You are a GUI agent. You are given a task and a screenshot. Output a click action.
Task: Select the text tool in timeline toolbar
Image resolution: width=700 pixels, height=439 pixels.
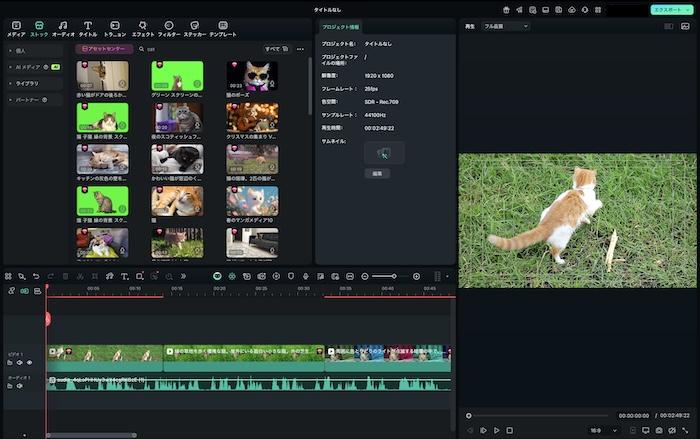coord(124,276)
